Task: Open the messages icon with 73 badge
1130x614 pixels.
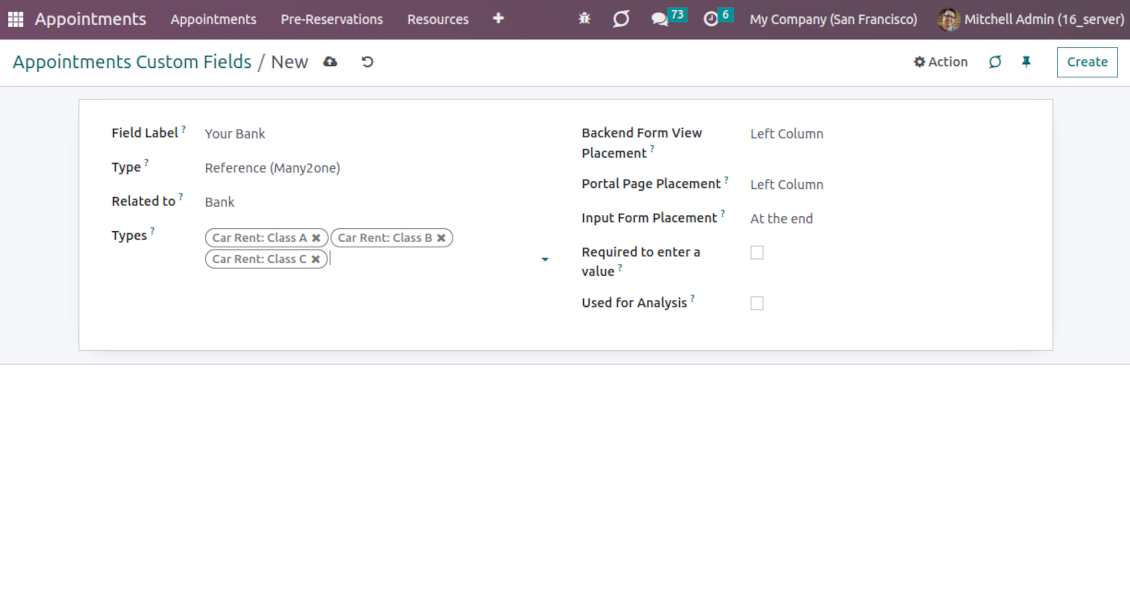Action: [660, 19]
